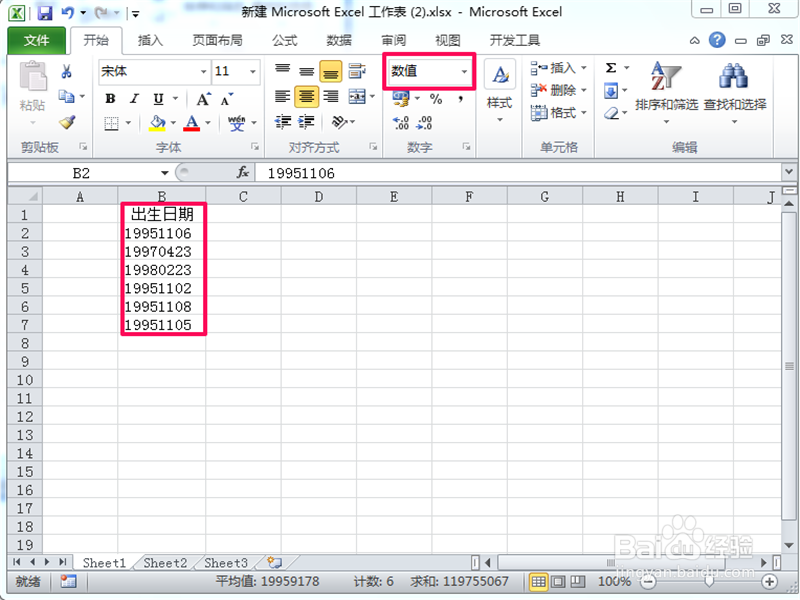Switch to the 页面布局 tab
800x600 pixels.
point(217,40)
